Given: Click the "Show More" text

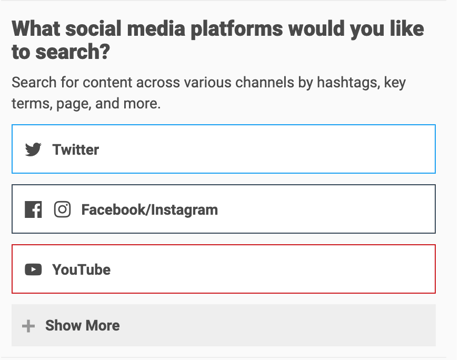Looking at the screenshot, I should pos(82,325).
